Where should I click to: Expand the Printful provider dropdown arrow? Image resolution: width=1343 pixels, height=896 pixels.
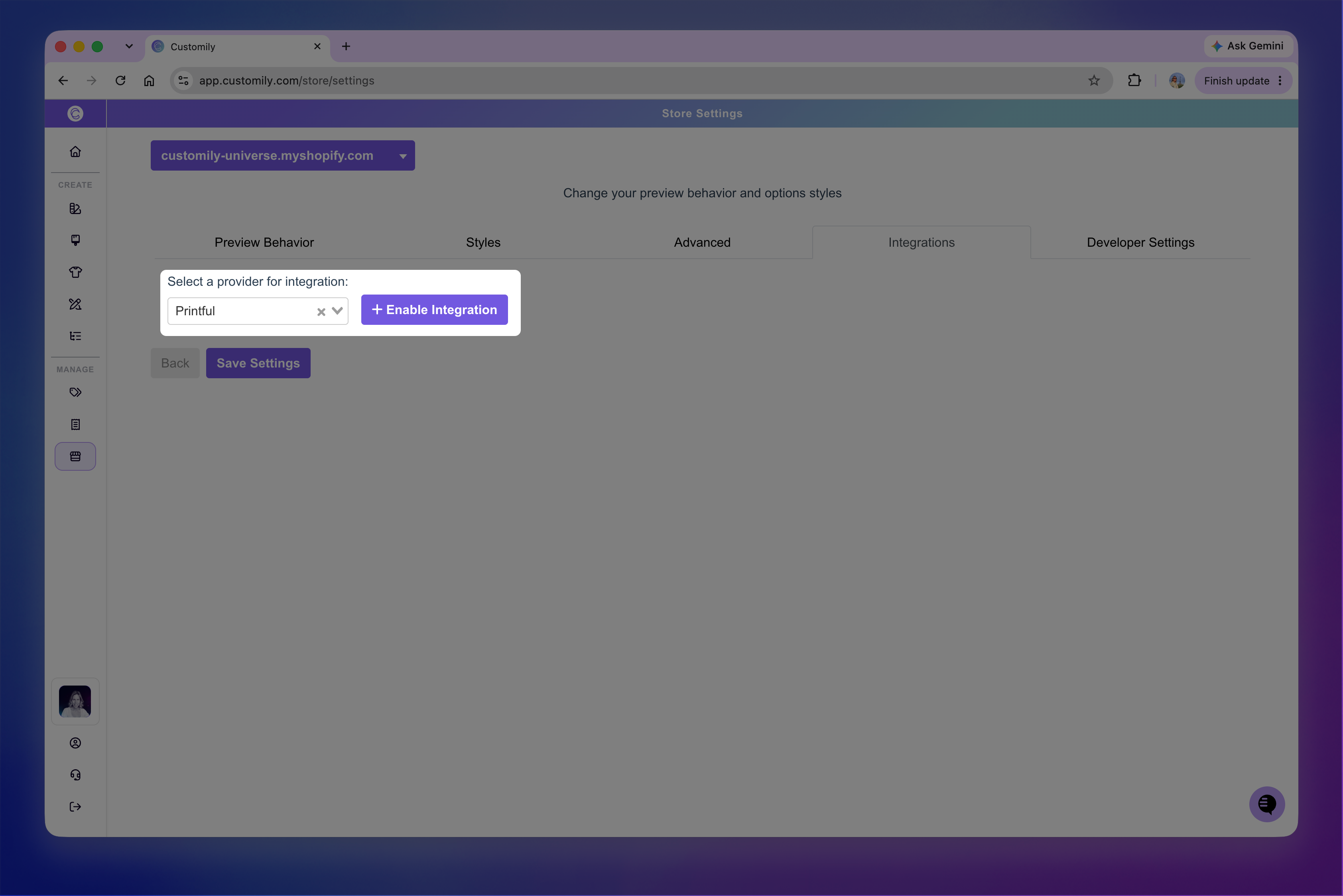point(337,311)
